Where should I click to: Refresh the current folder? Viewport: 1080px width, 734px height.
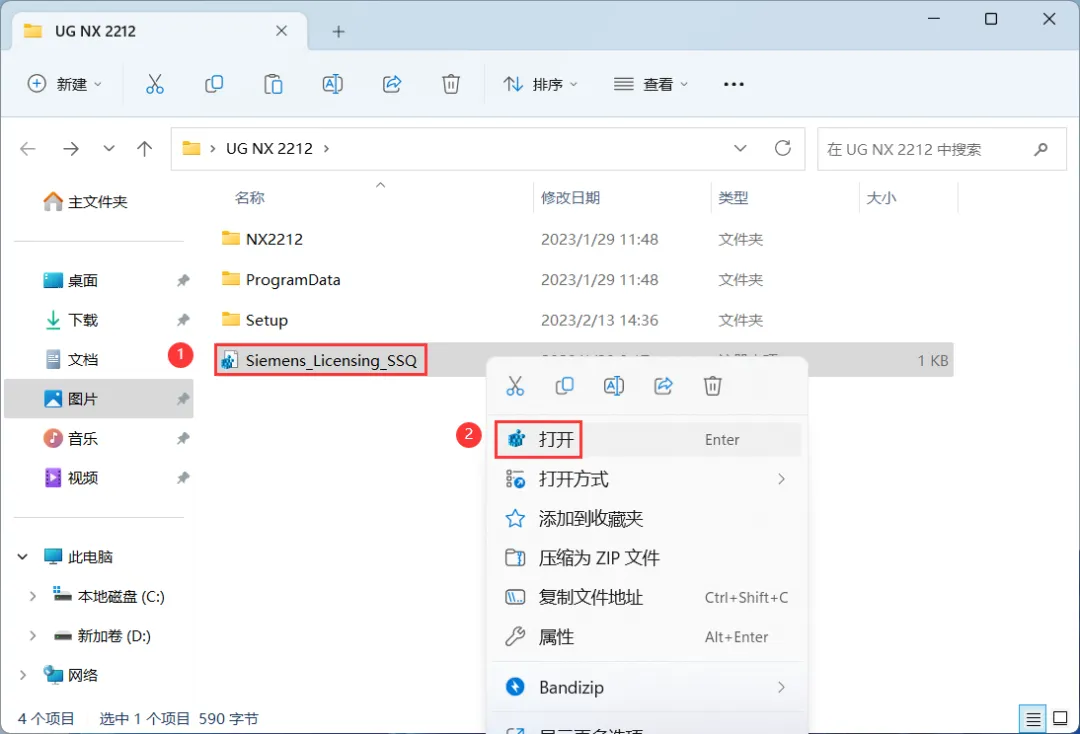click(x=782, y=148)
